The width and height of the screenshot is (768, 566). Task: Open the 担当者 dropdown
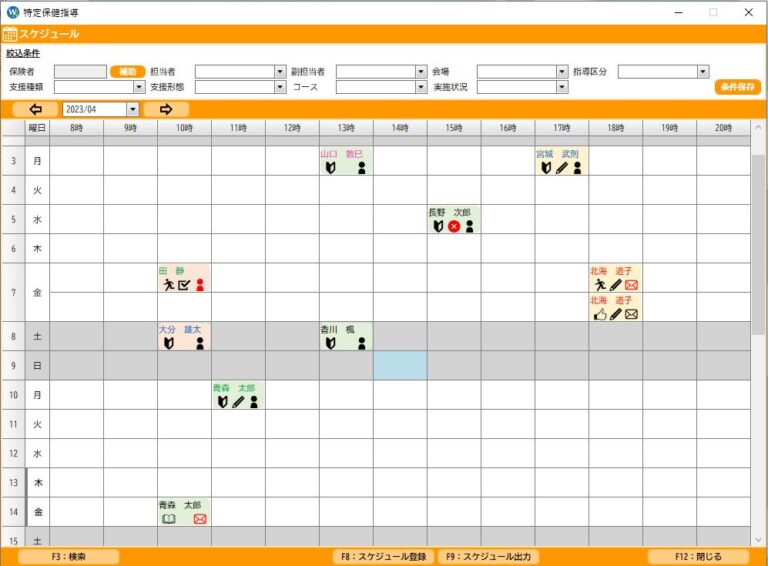pyautogui.click(x=280, y=72)
